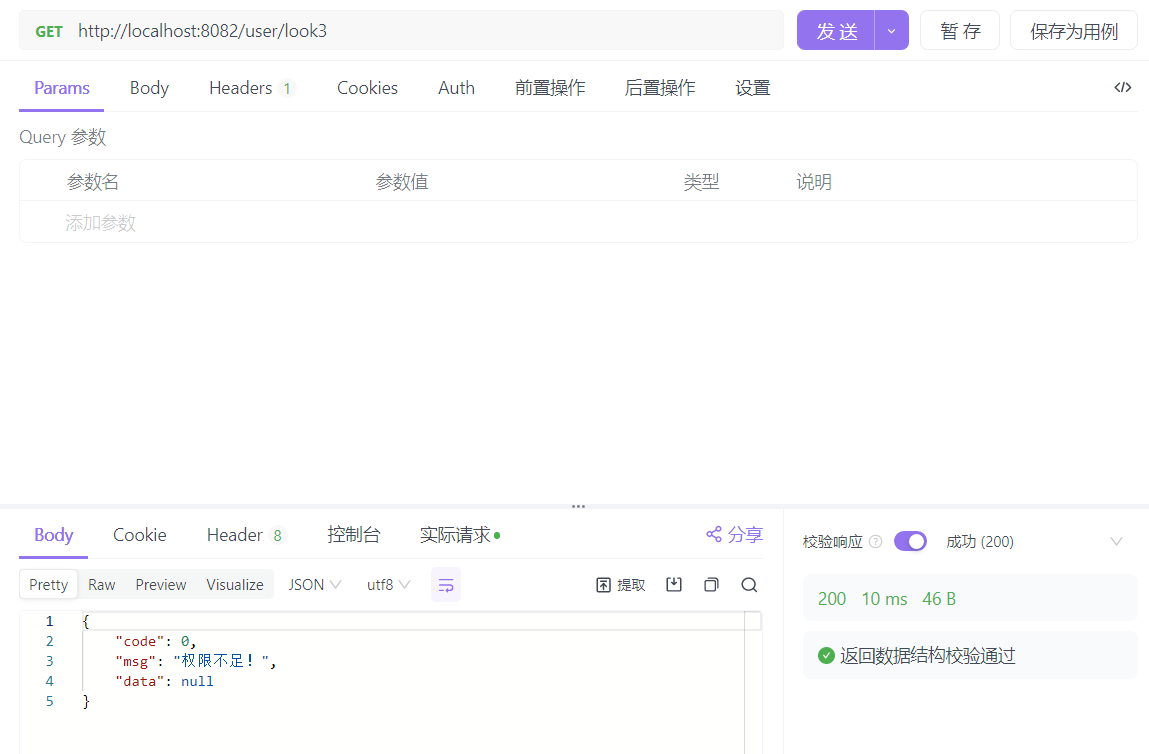The image size is (1149, 754).
Task: Click the "msg" line in response
Action: click(196, 661)
